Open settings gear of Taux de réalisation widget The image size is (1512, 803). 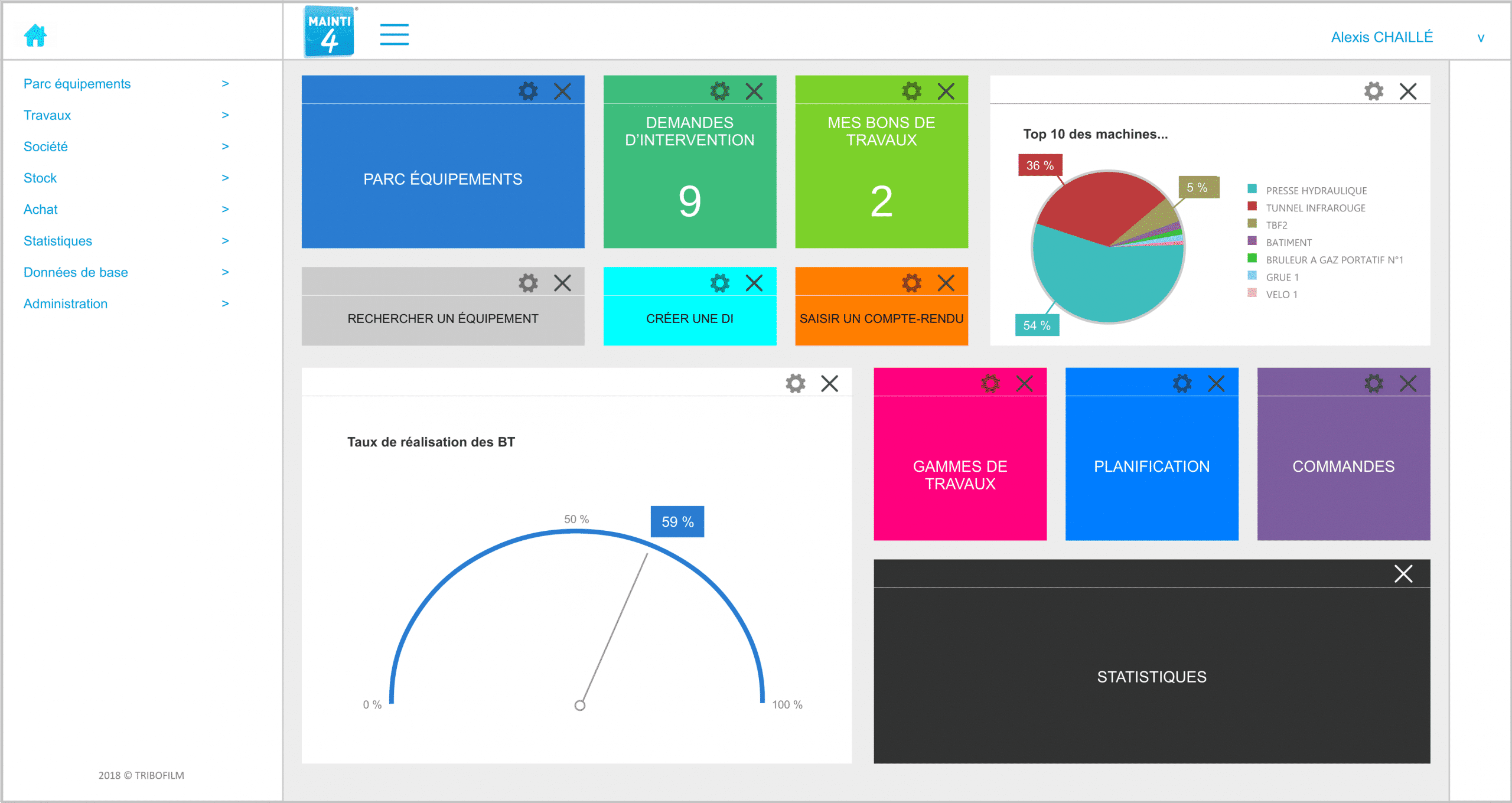pyautogui.click(x=796, y=384)
